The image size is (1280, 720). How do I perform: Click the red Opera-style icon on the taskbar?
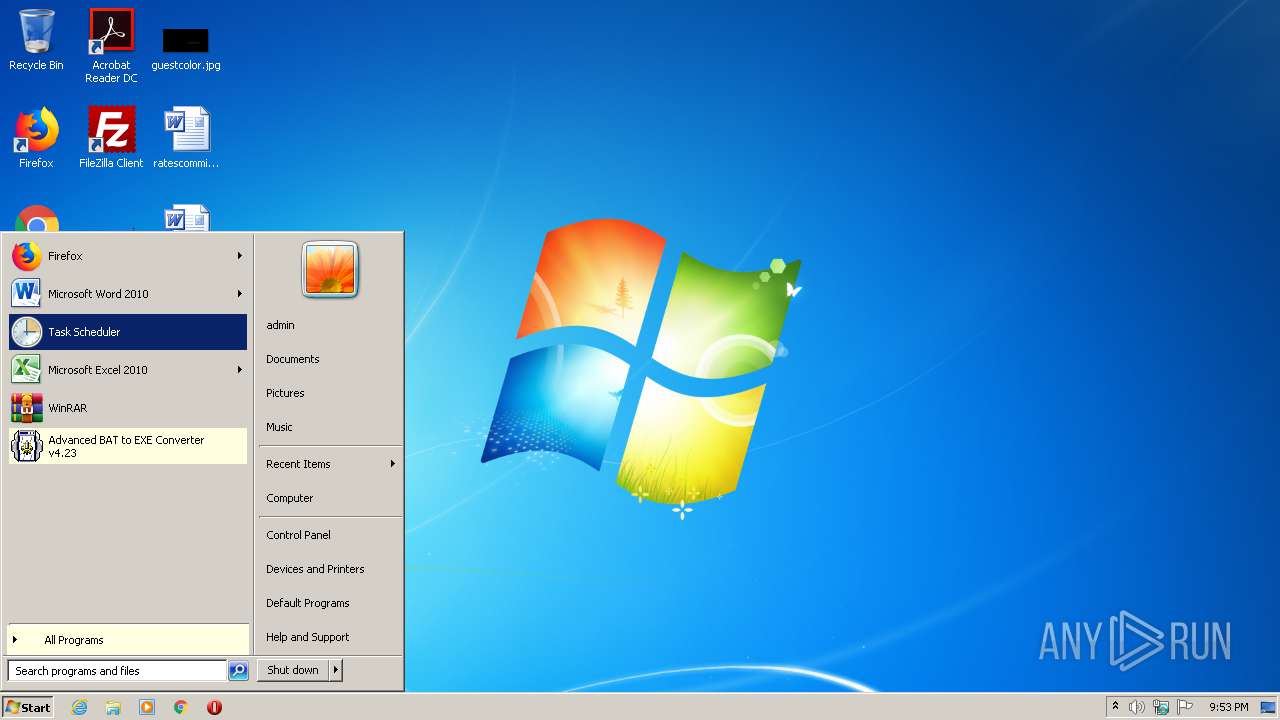214,707
